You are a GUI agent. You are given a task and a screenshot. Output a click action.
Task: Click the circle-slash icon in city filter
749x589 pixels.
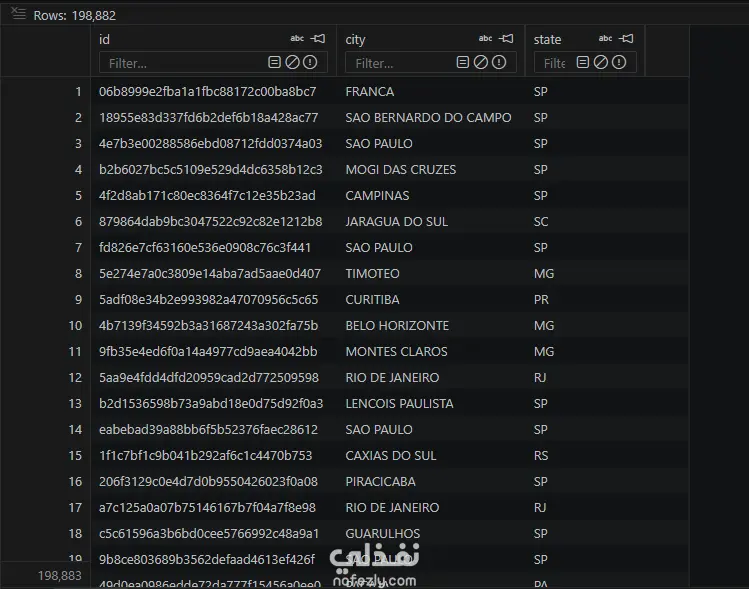481,62
